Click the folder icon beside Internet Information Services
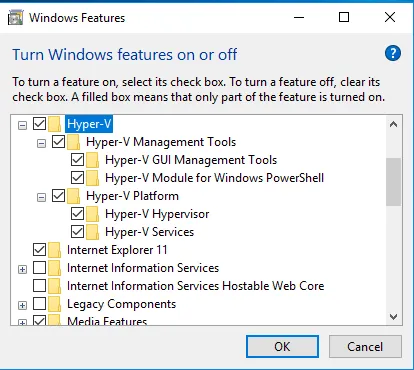 (x=55, y=268)
